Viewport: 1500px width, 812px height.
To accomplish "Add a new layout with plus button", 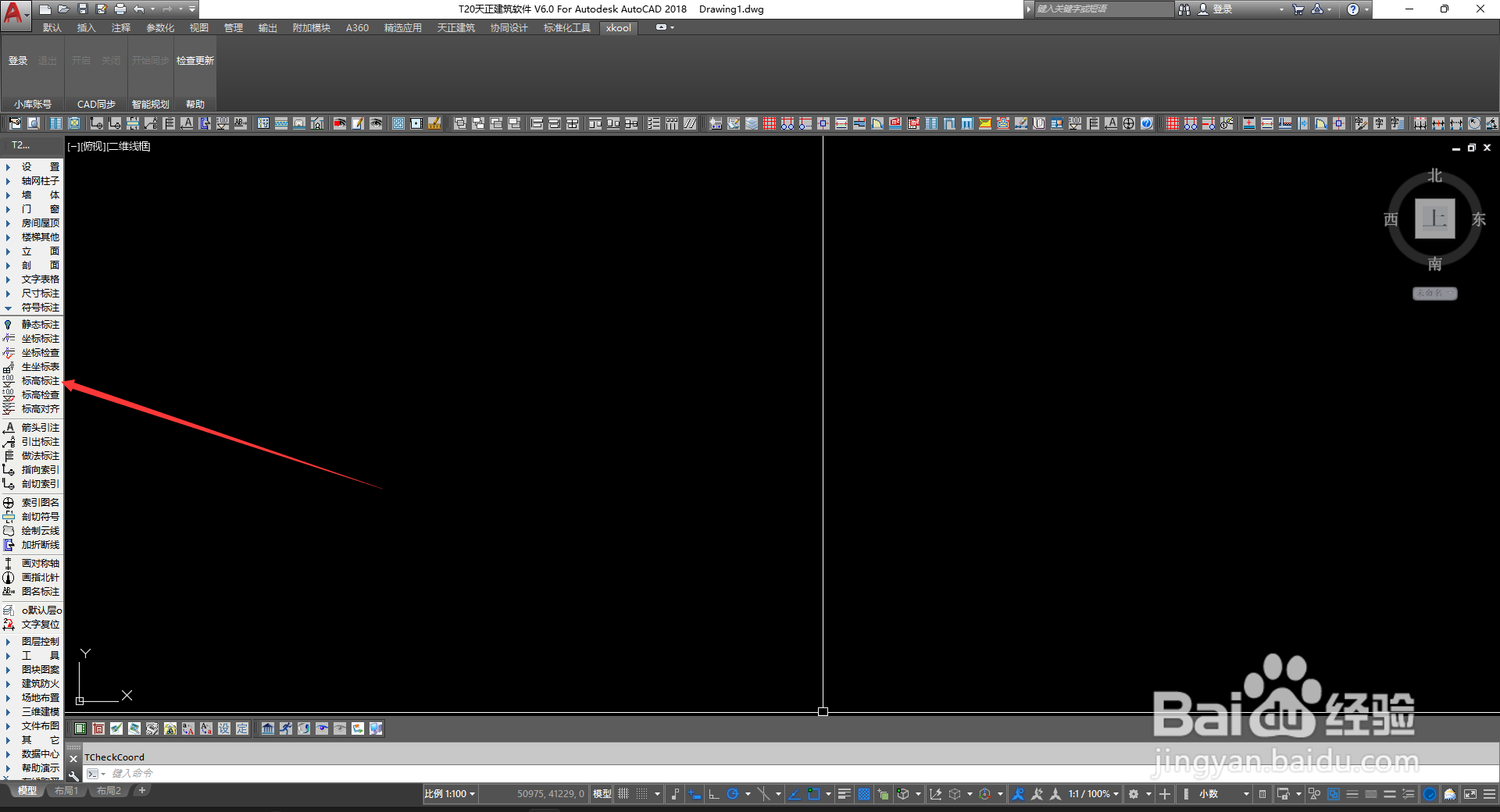I will [141, 791].
